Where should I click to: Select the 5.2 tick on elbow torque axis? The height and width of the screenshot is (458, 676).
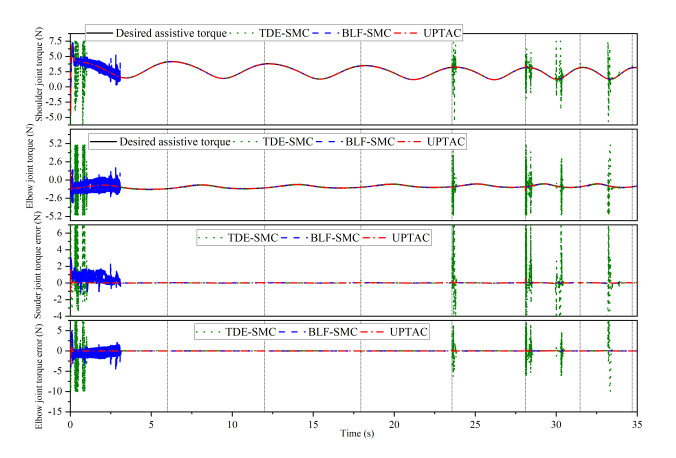57,145
